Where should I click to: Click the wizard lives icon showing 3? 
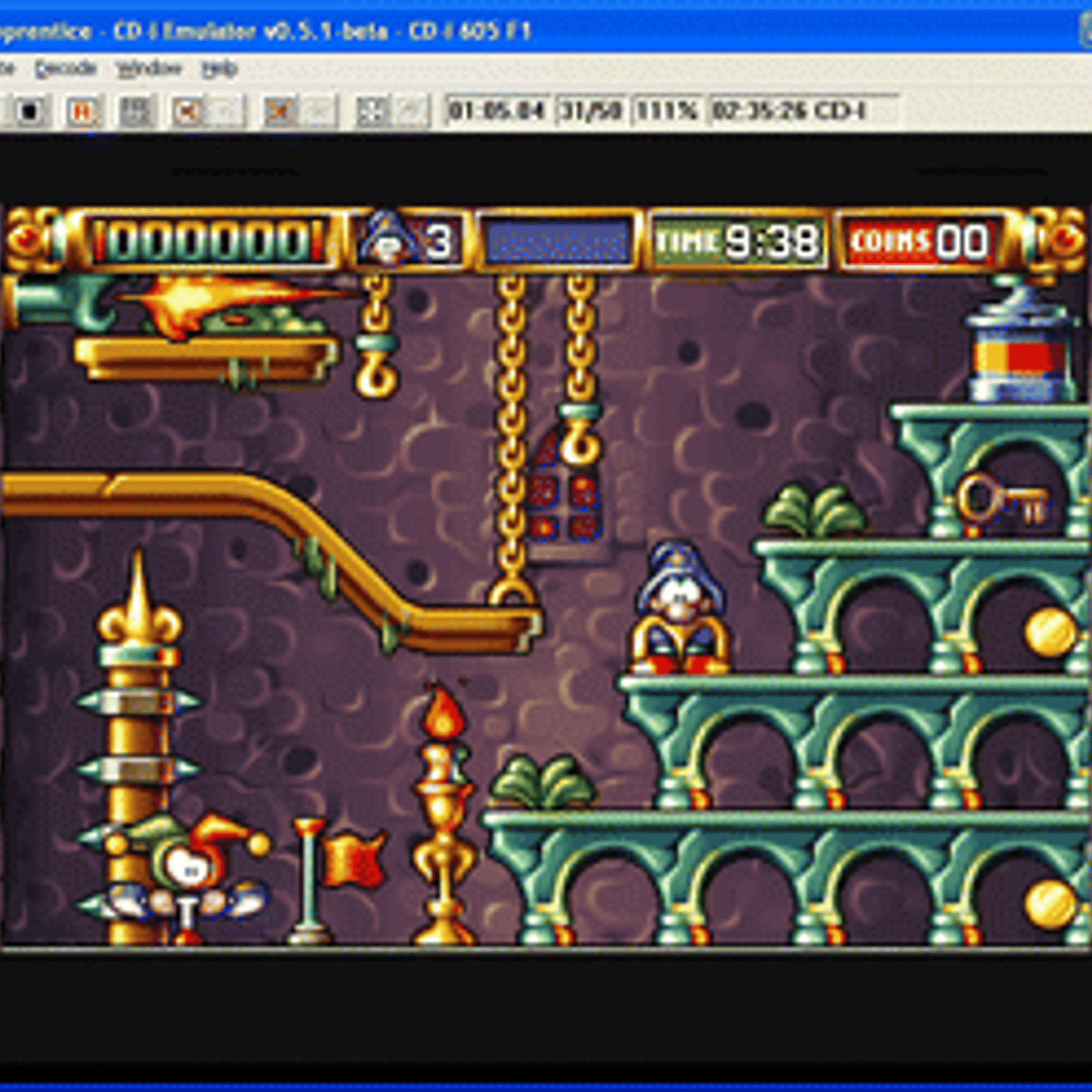[x=407, y=240]
